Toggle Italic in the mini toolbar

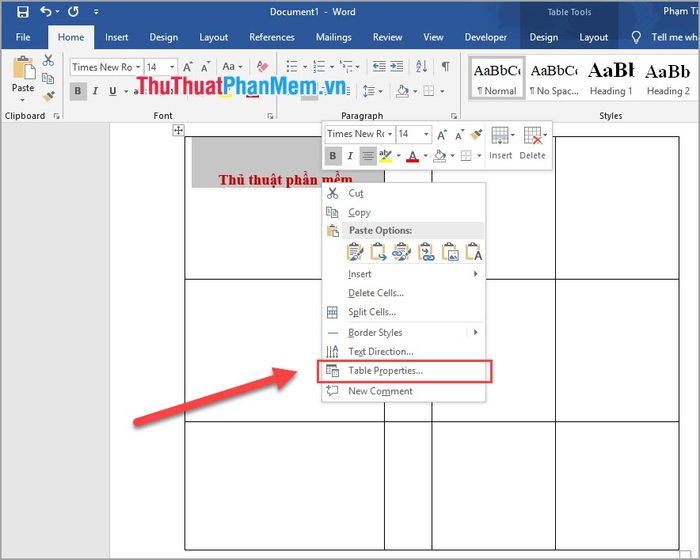click(x=350, y=156)
